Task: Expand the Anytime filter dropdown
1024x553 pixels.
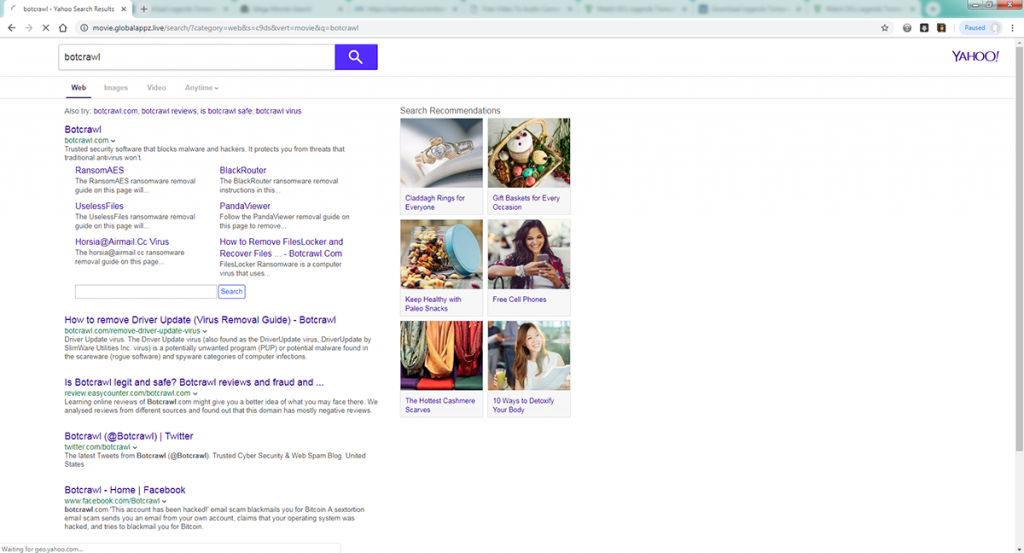Action: pyautogui.click(x=201, y=87)
